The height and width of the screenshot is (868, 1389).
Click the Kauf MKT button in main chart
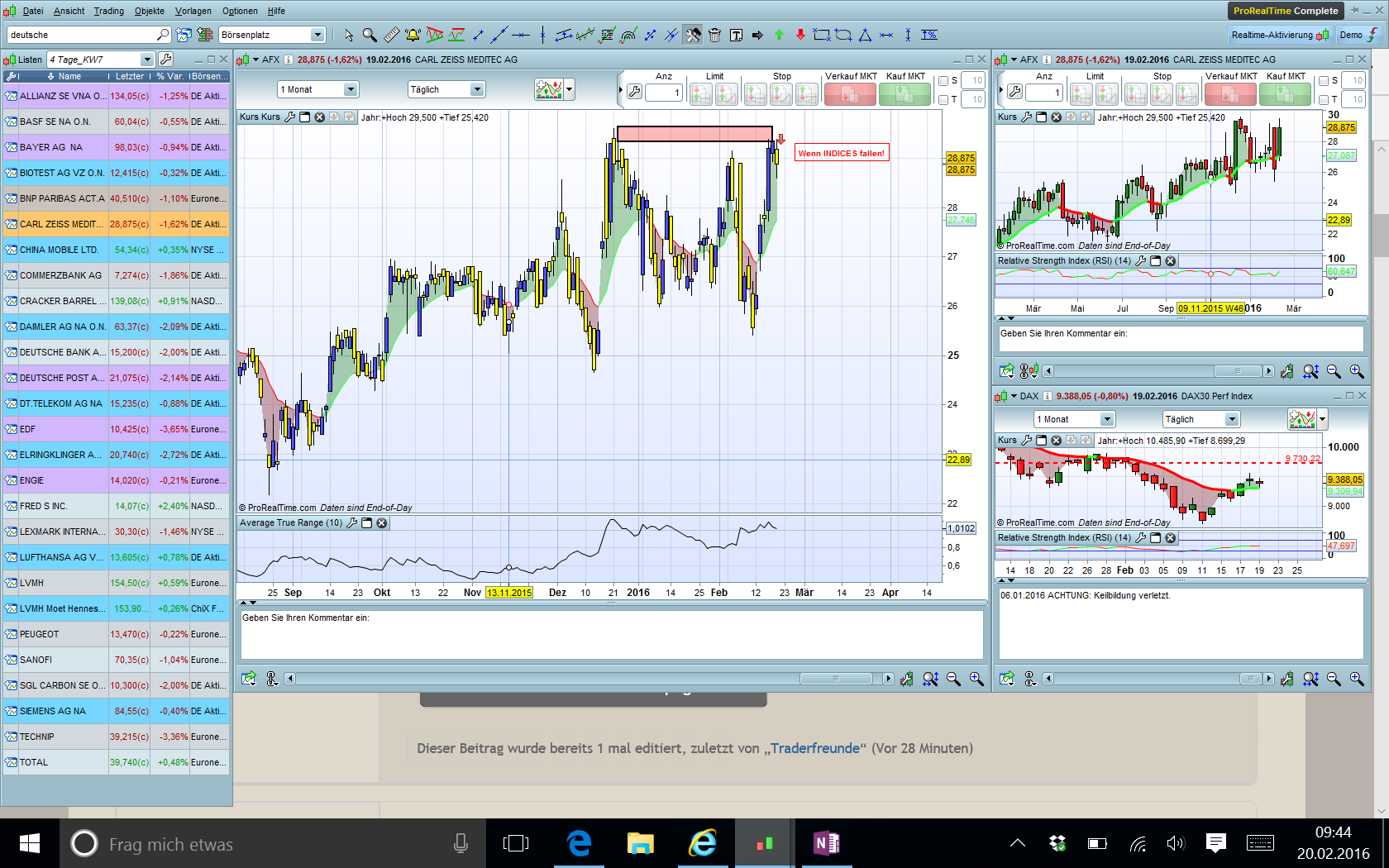(x=905, y=95)
